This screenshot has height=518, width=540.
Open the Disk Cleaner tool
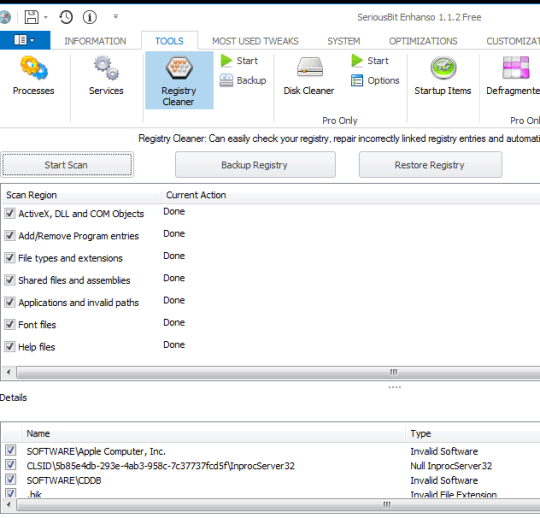click(309, 76)
